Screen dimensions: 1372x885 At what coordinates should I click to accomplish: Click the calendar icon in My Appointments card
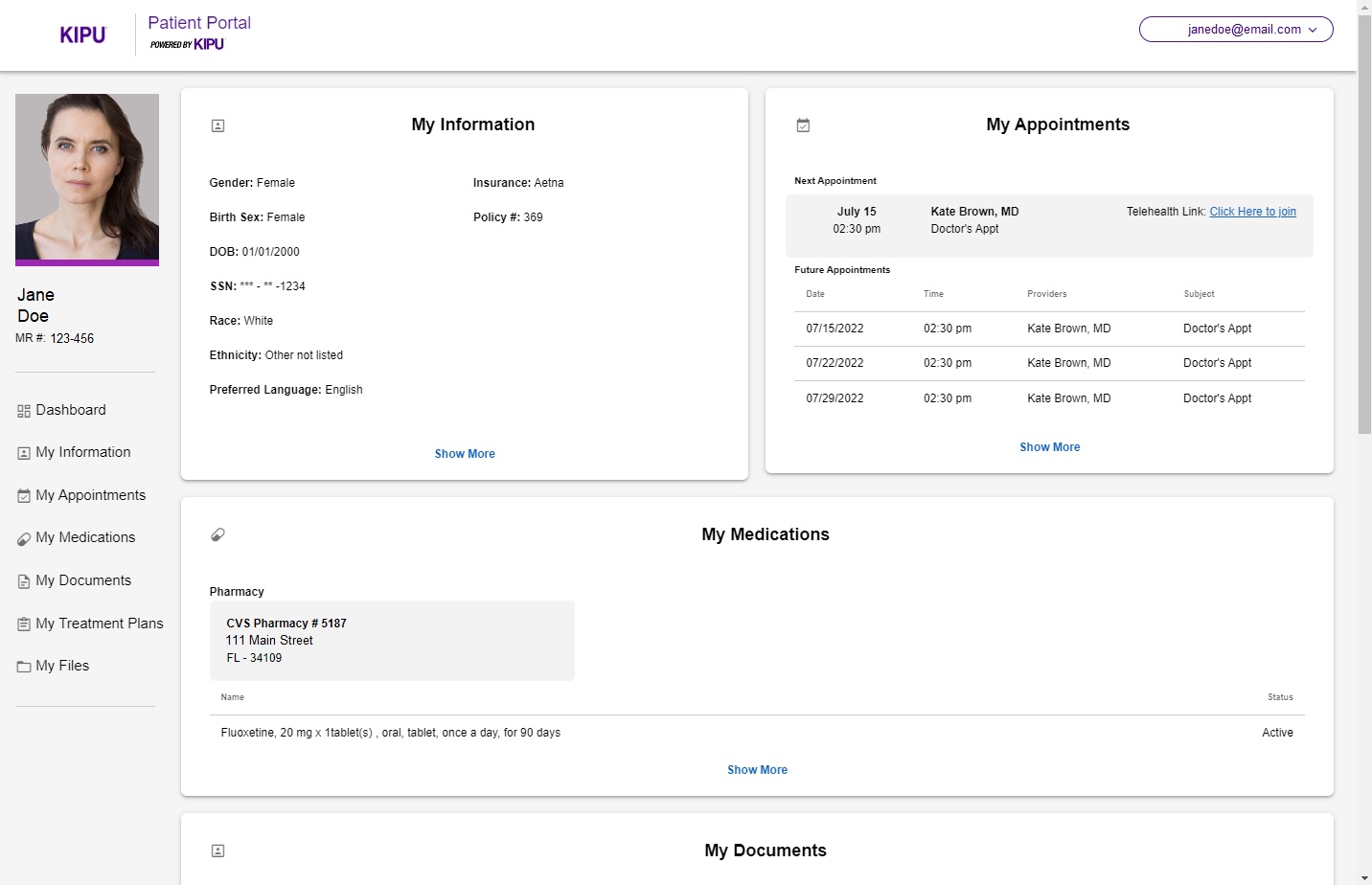pos(803,125)
